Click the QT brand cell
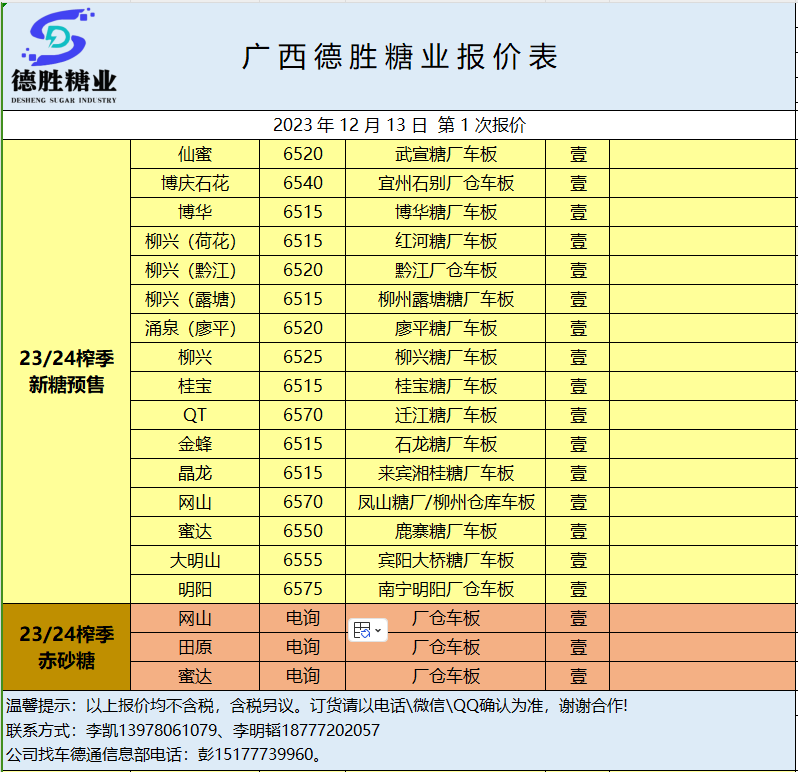The width and height of the screenshot is (798, 772). 195,415
